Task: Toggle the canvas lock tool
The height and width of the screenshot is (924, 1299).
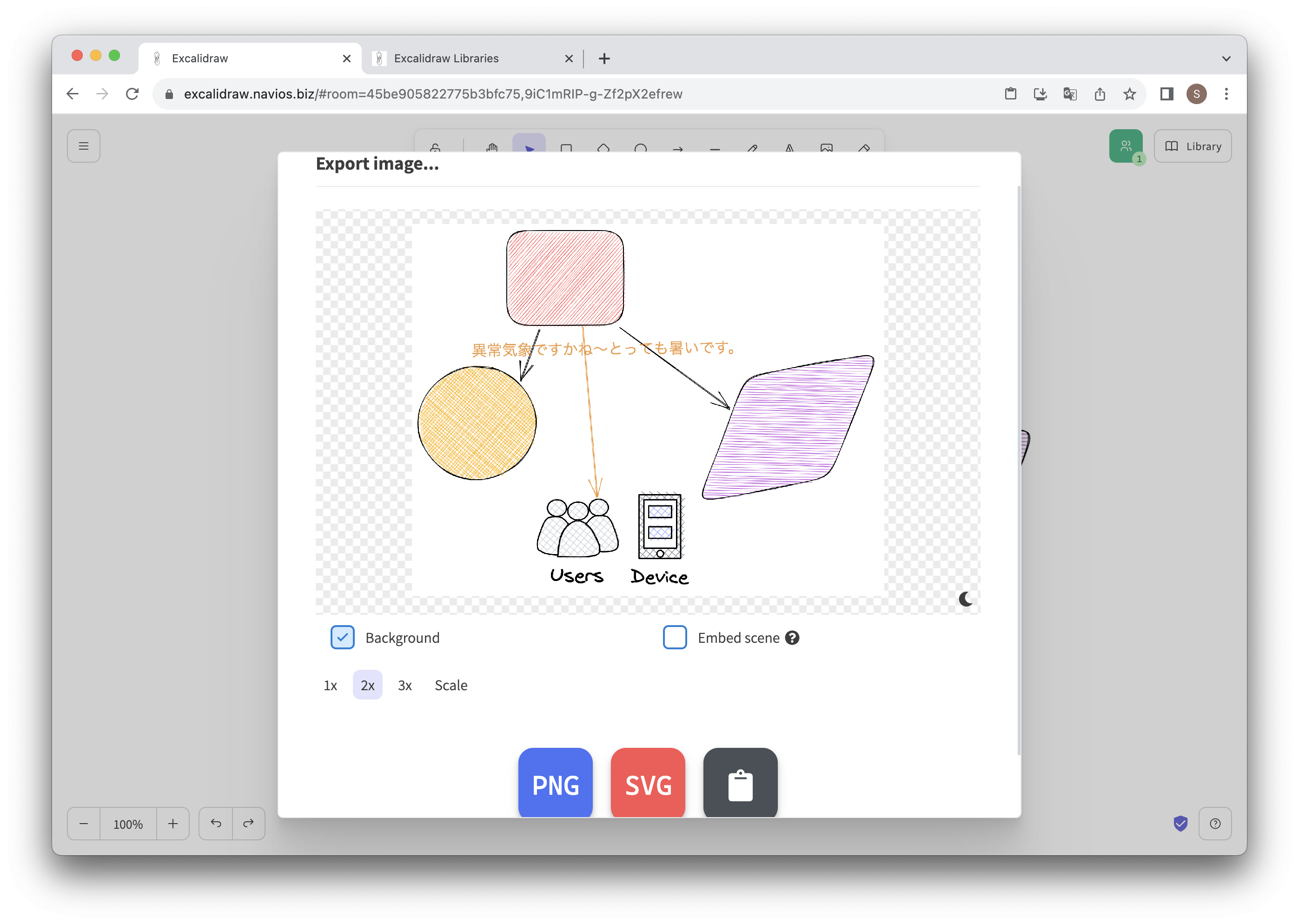Action: click(x=435, y=147)
